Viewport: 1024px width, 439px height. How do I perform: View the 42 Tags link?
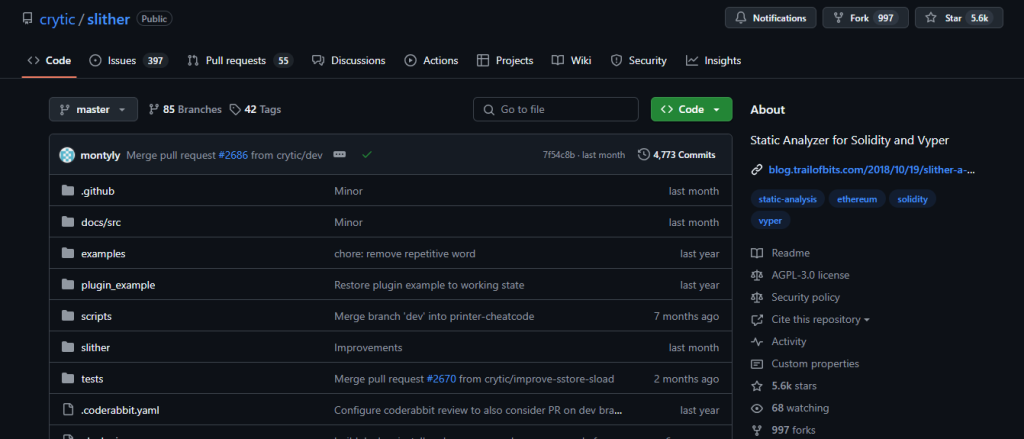coord(256,110)
